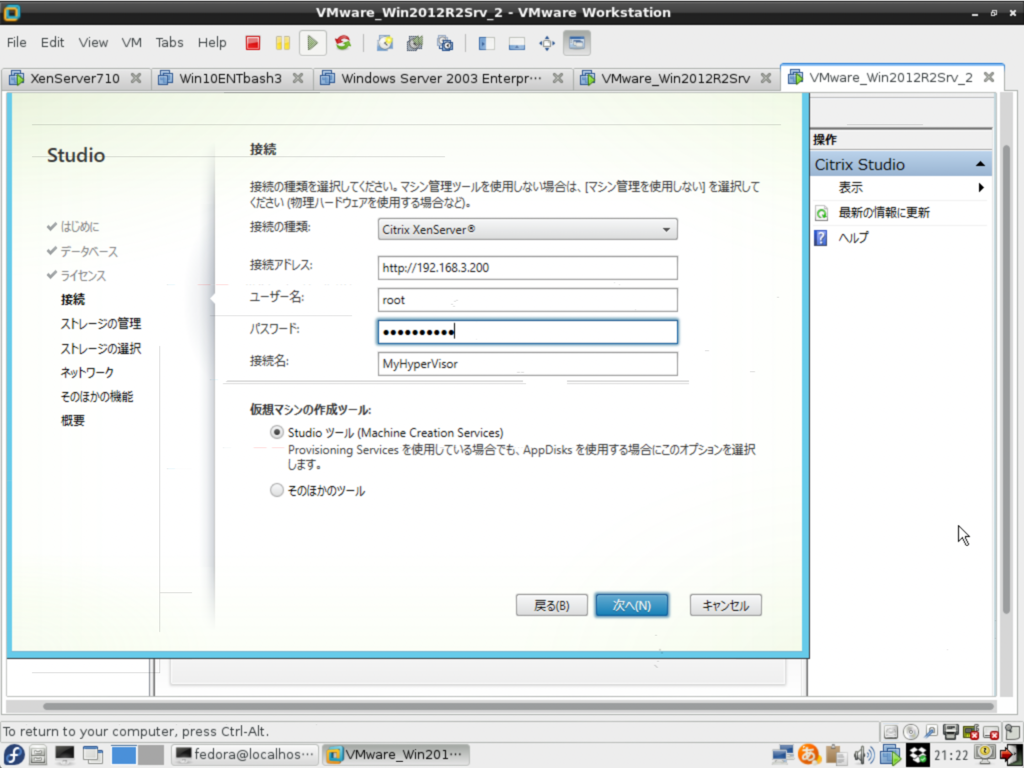Click the logout exit icon in tray
The image size is (1024, 768).
click(x=1010, y=754)
